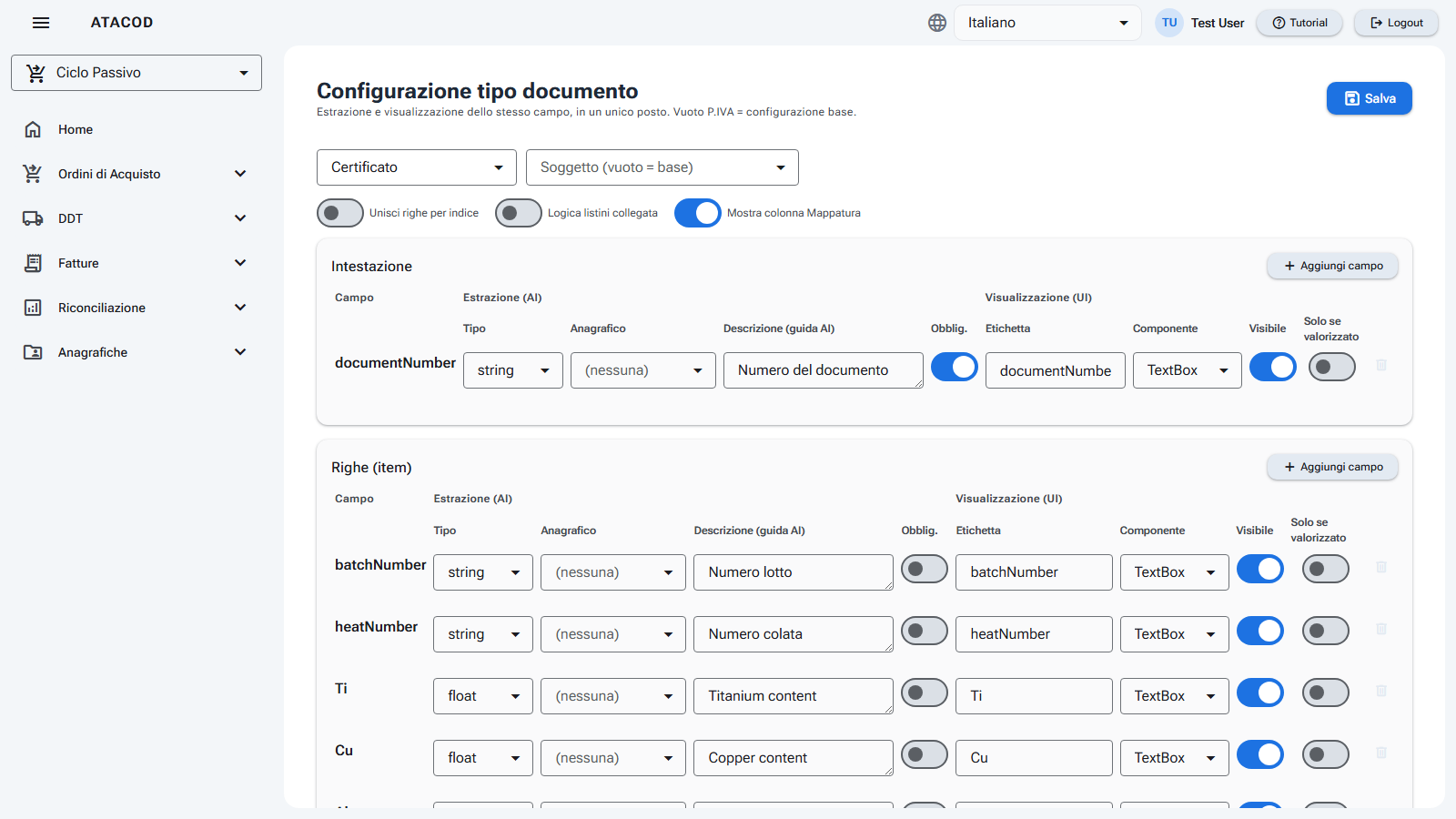Edit the 'Numero del documento' description field
This screenshot has width=1456, height=819.
pos(824,370)
